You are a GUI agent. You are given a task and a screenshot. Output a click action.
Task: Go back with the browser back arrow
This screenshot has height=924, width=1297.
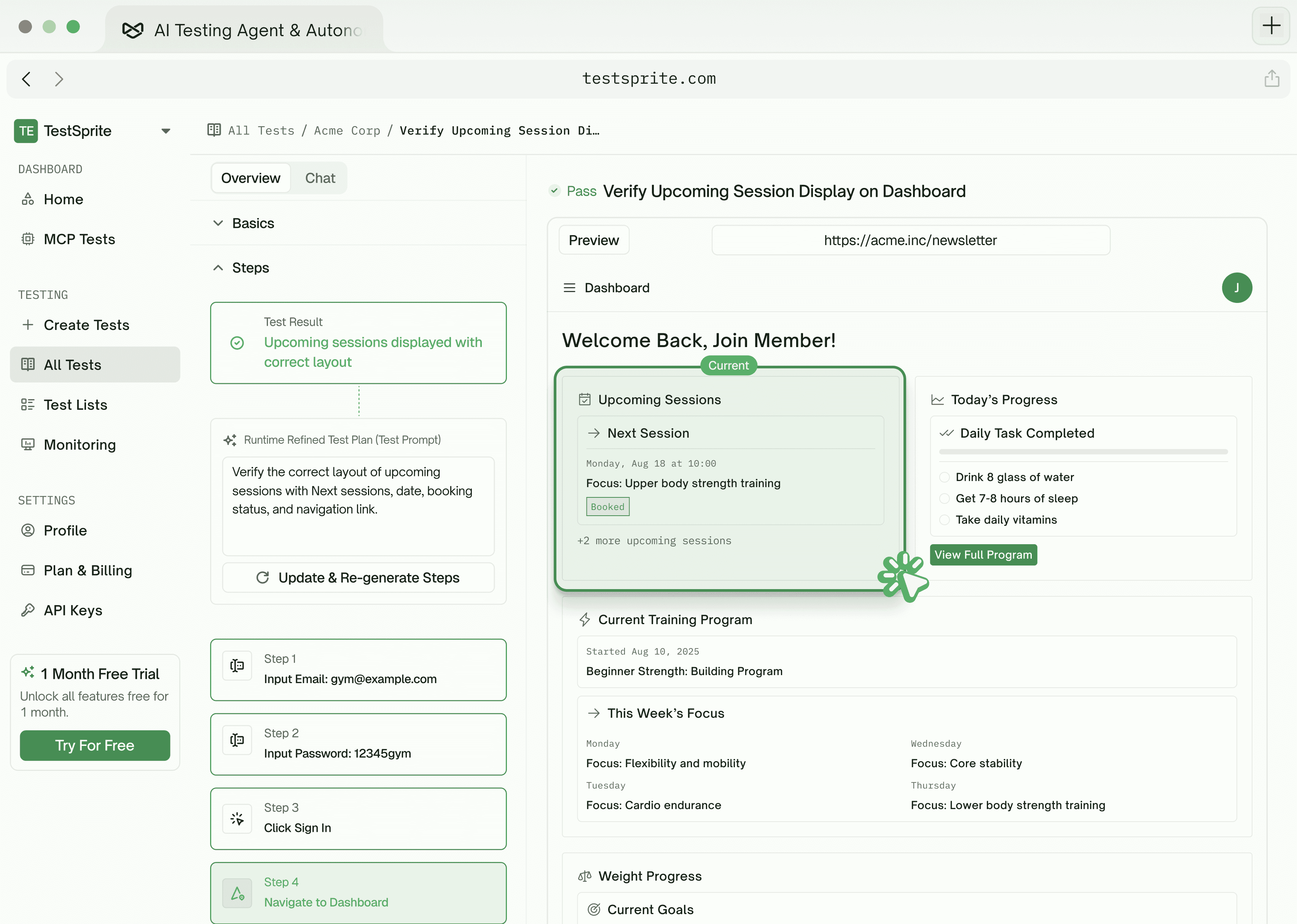pos(26,79)
